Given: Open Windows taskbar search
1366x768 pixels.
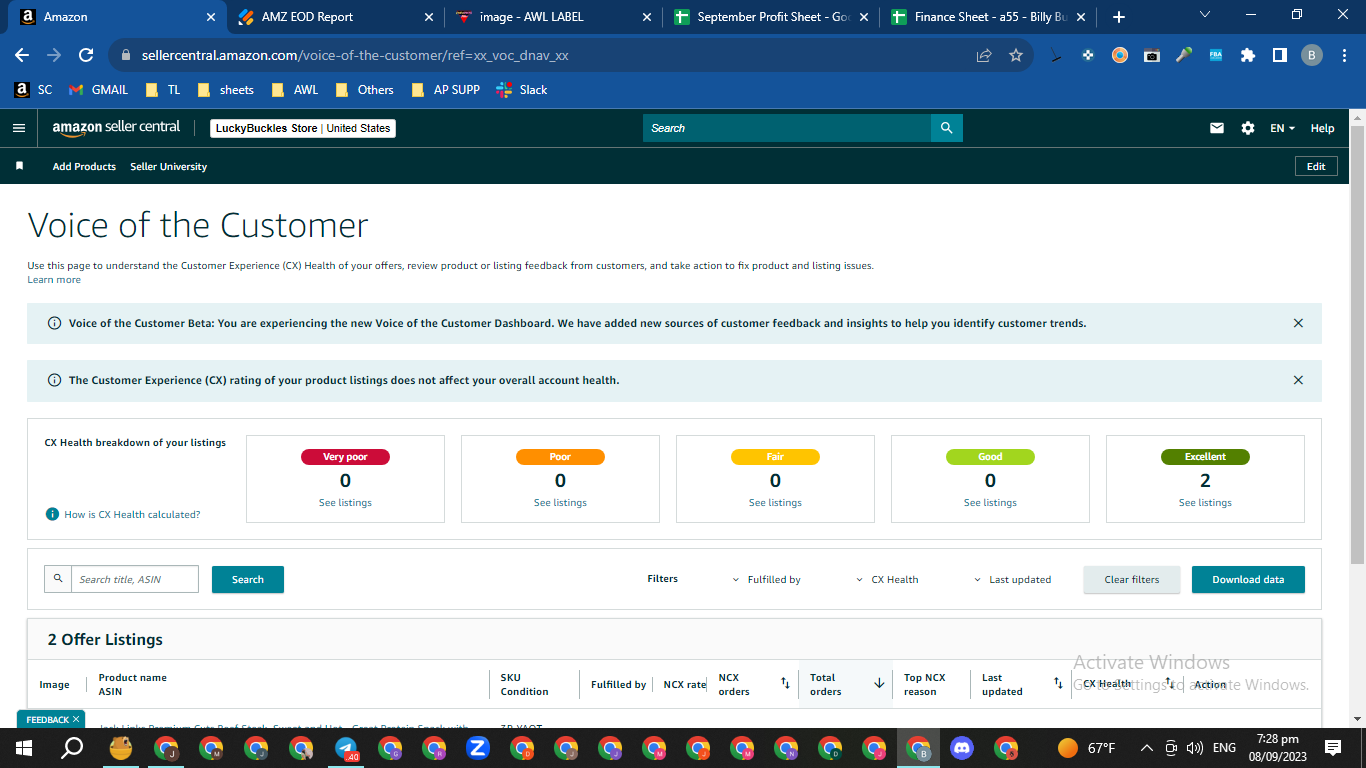Looking at the screenshot, I should (x=72, y=747).
